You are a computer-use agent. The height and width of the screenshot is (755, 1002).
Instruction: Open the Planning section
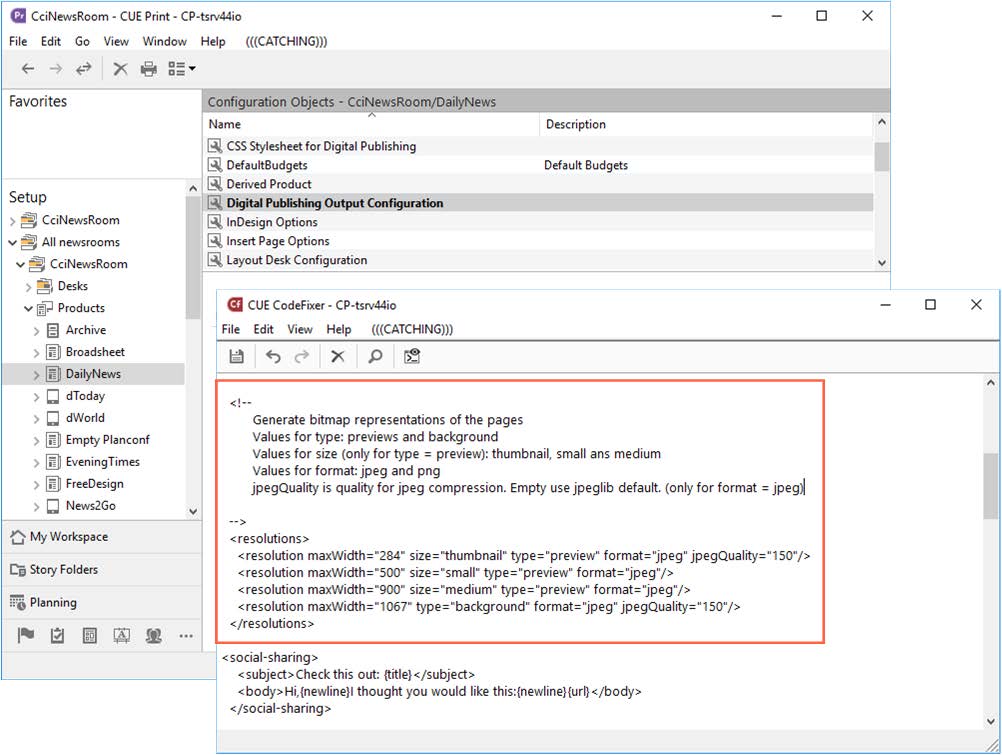53,603
